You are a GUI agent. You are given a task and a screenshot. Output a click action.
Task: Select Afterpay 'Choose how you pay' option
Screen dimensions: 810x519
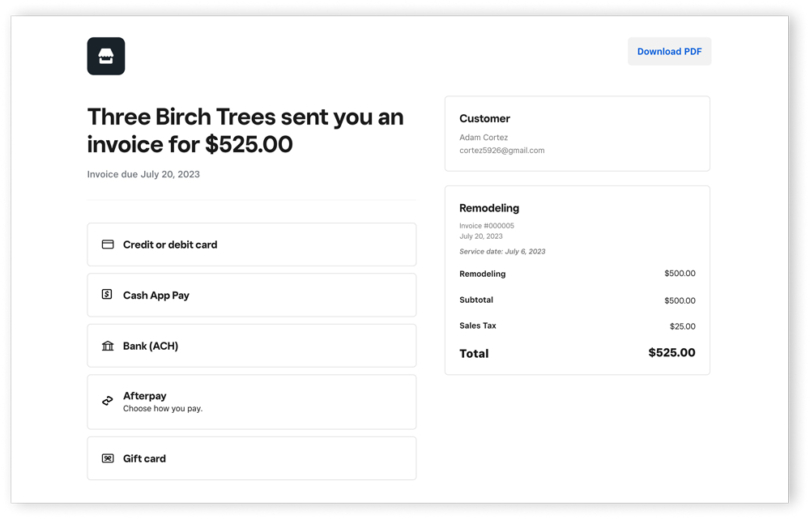pyautogui.click(x=251, y=401)
